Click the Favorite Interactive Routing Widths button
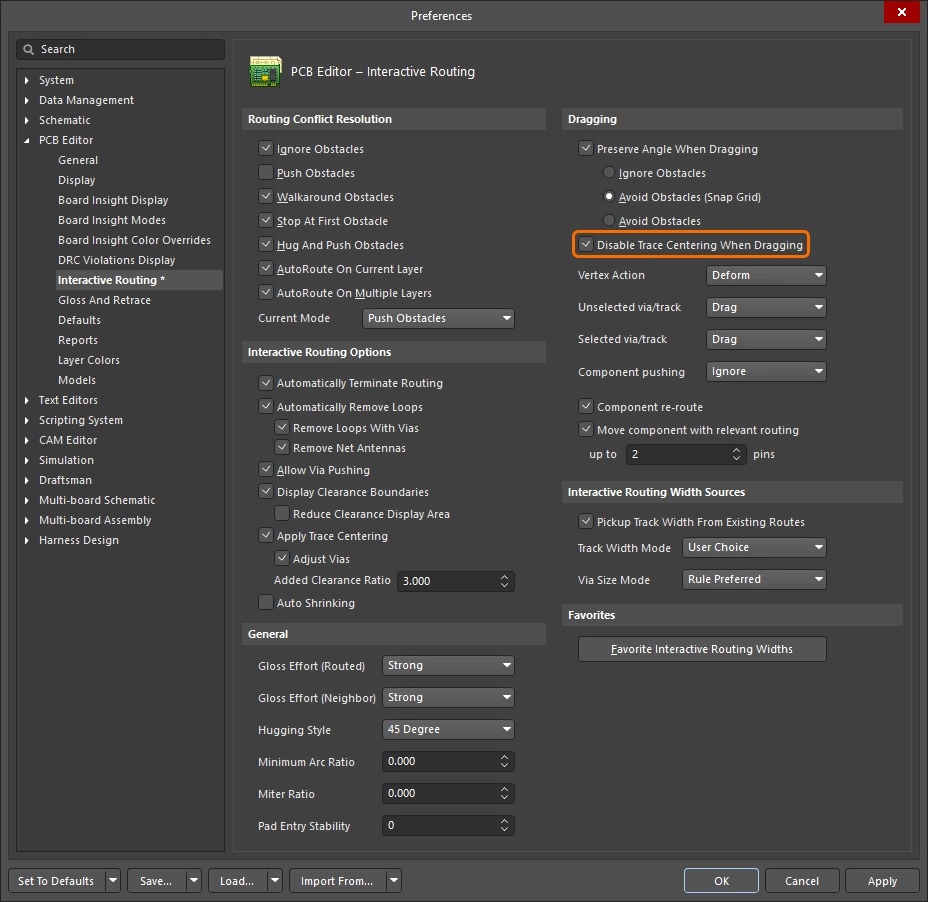Viewport: 928px width, 902px height. (702, 649)
